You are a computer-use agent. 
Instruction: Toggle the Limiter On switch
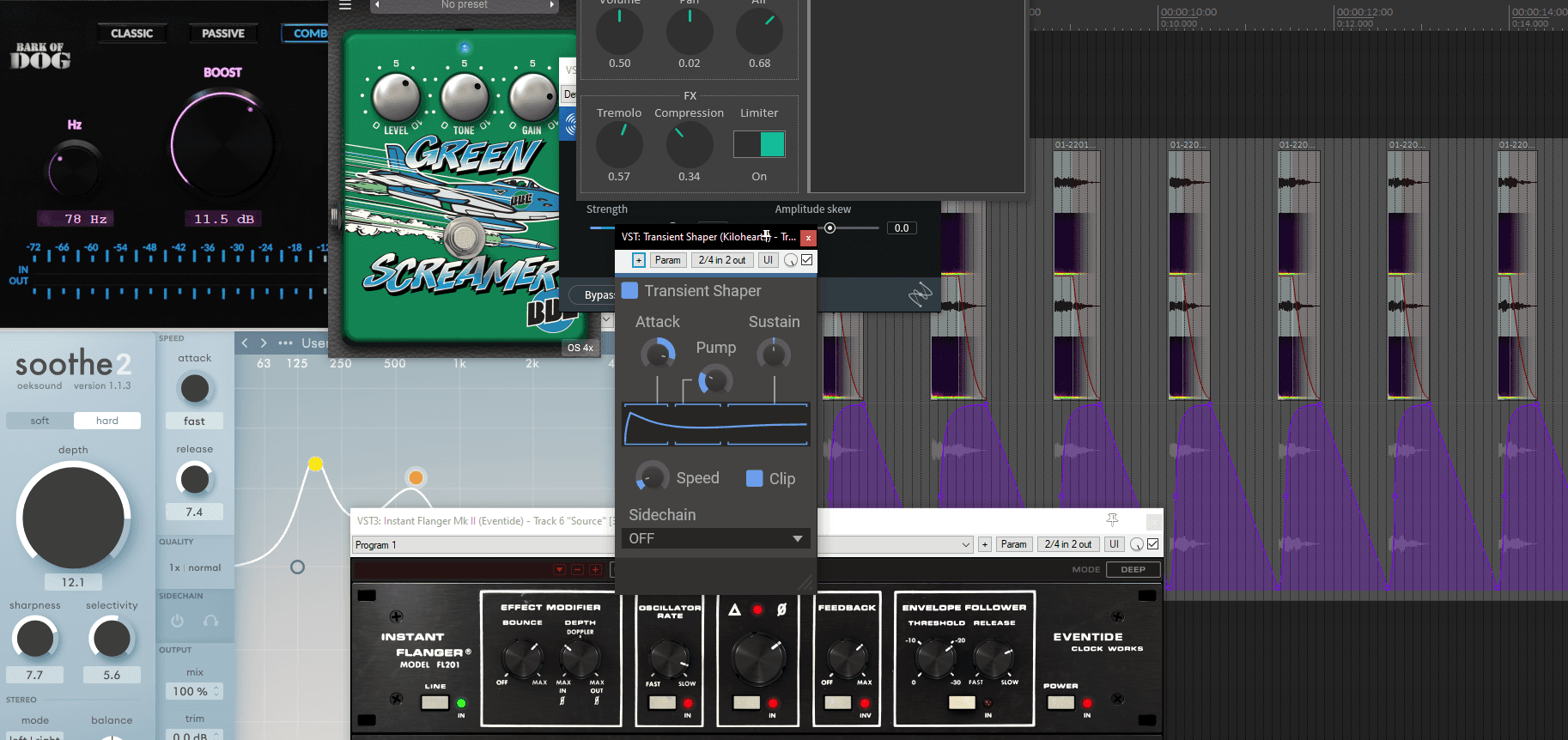tap(759, 144)
